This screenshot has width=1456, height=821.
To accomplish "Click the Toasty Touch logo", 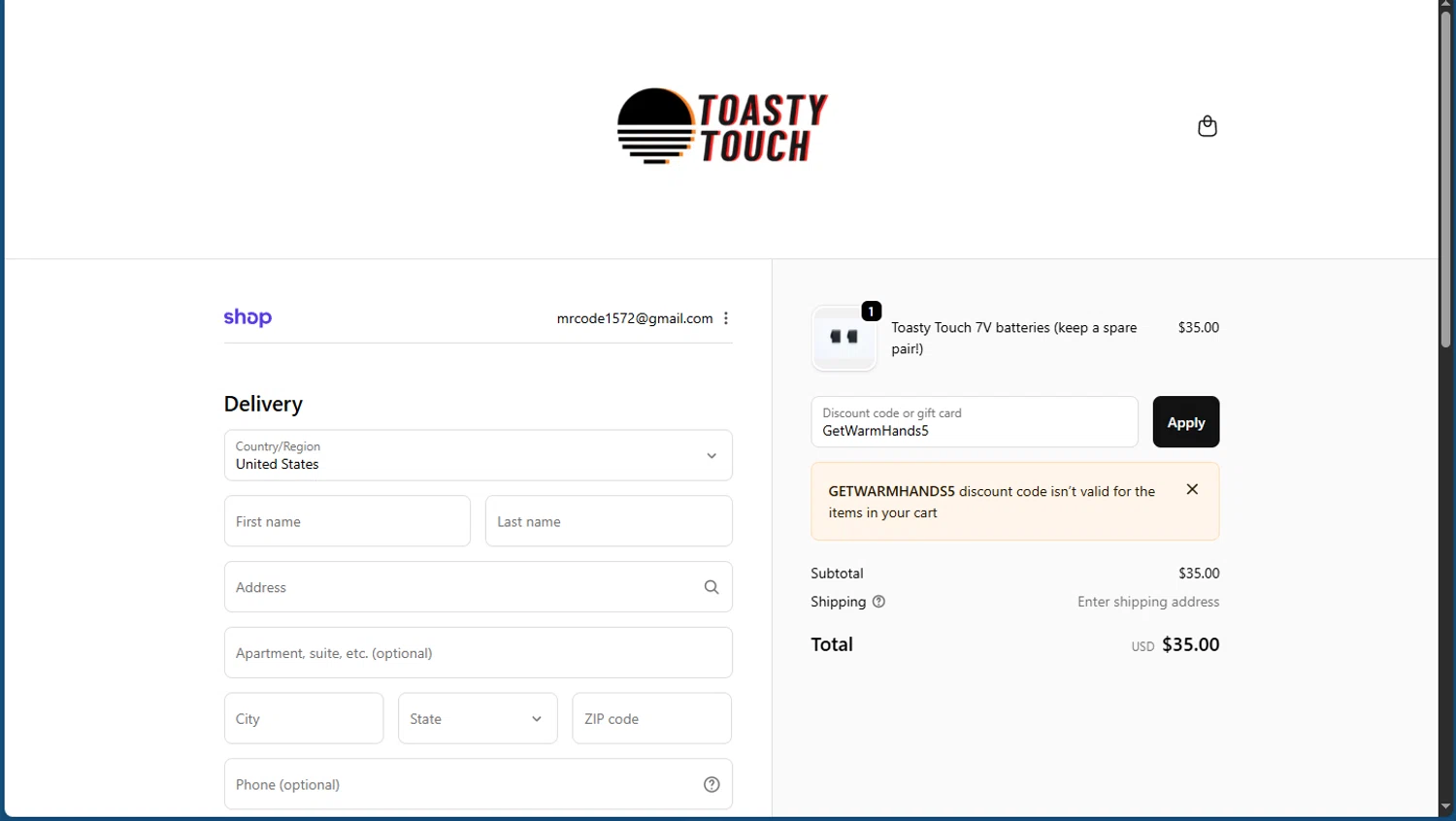I will click(722, 126).
